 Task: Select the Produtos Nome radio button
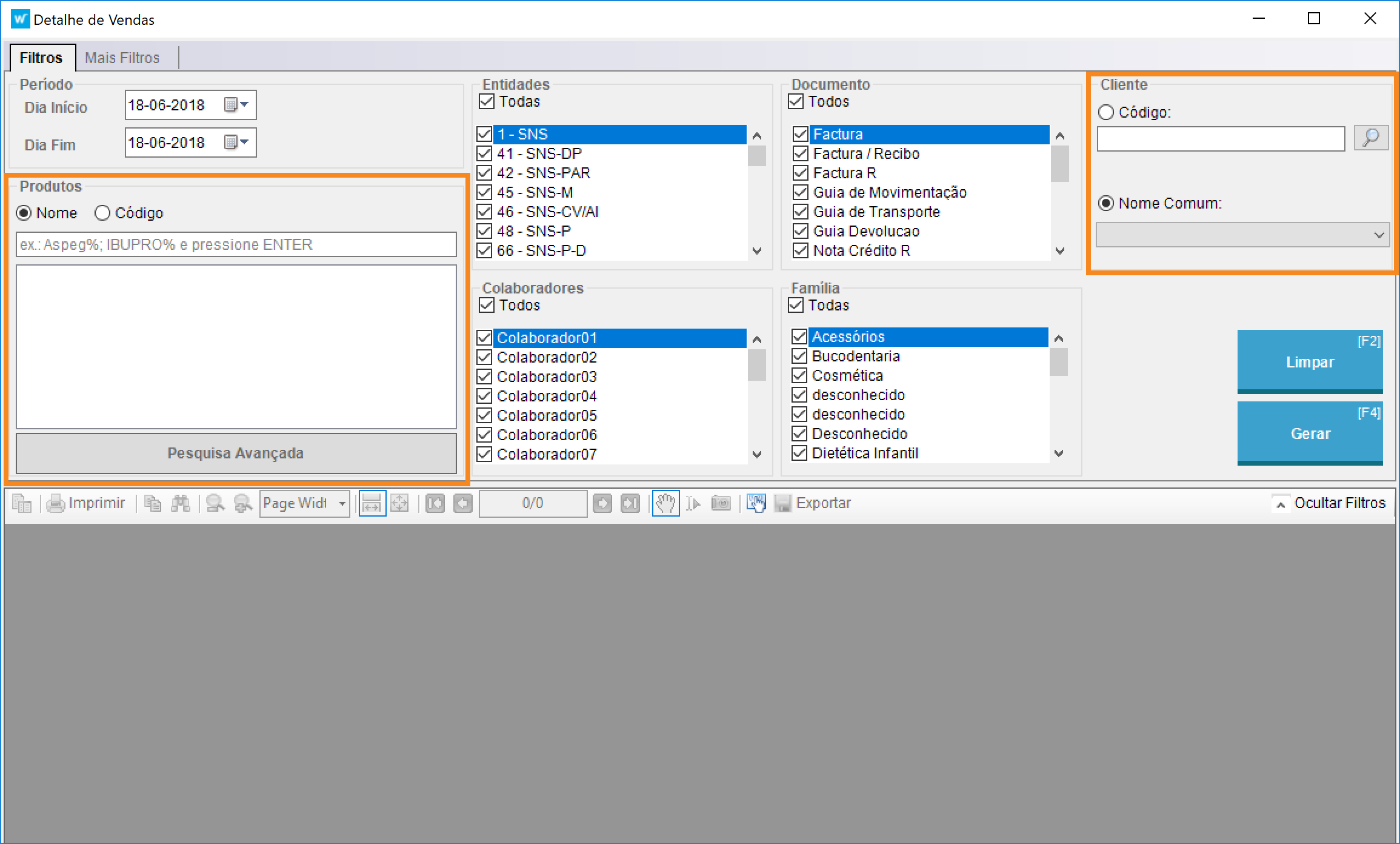click(24, 213)
